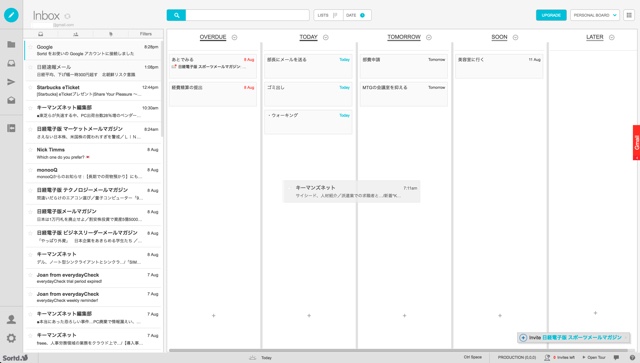Click the Invite banner link

(x=575, y=338)
